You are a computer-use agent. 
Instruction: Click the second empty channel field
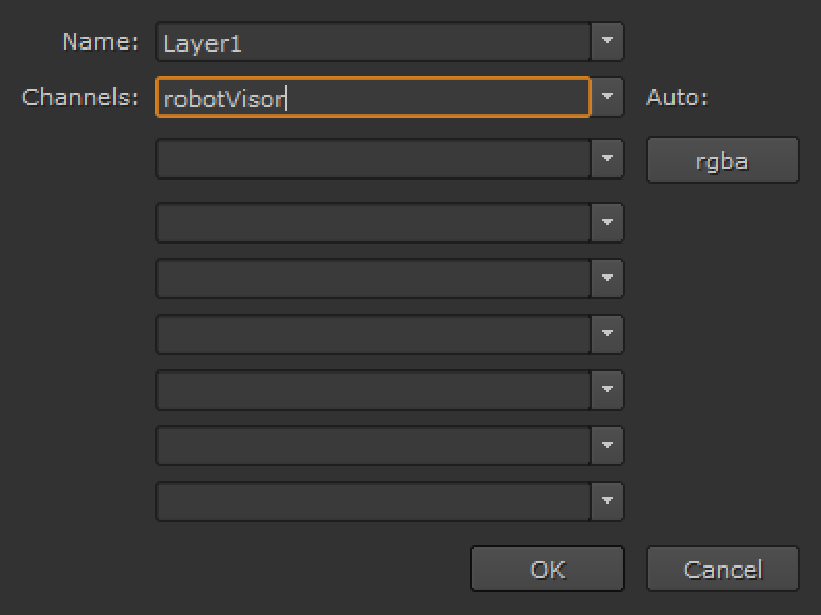(374, 159)
